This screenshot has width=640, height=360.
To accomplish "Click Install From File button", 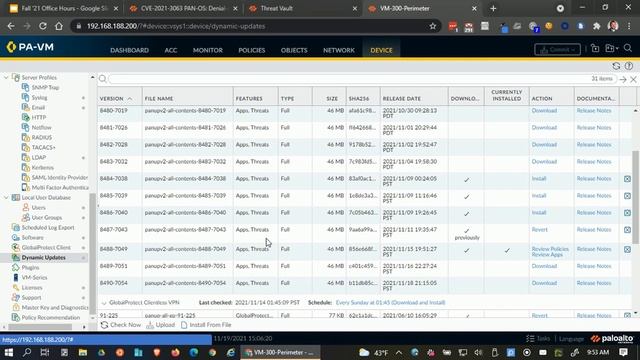I will (206, 325).
